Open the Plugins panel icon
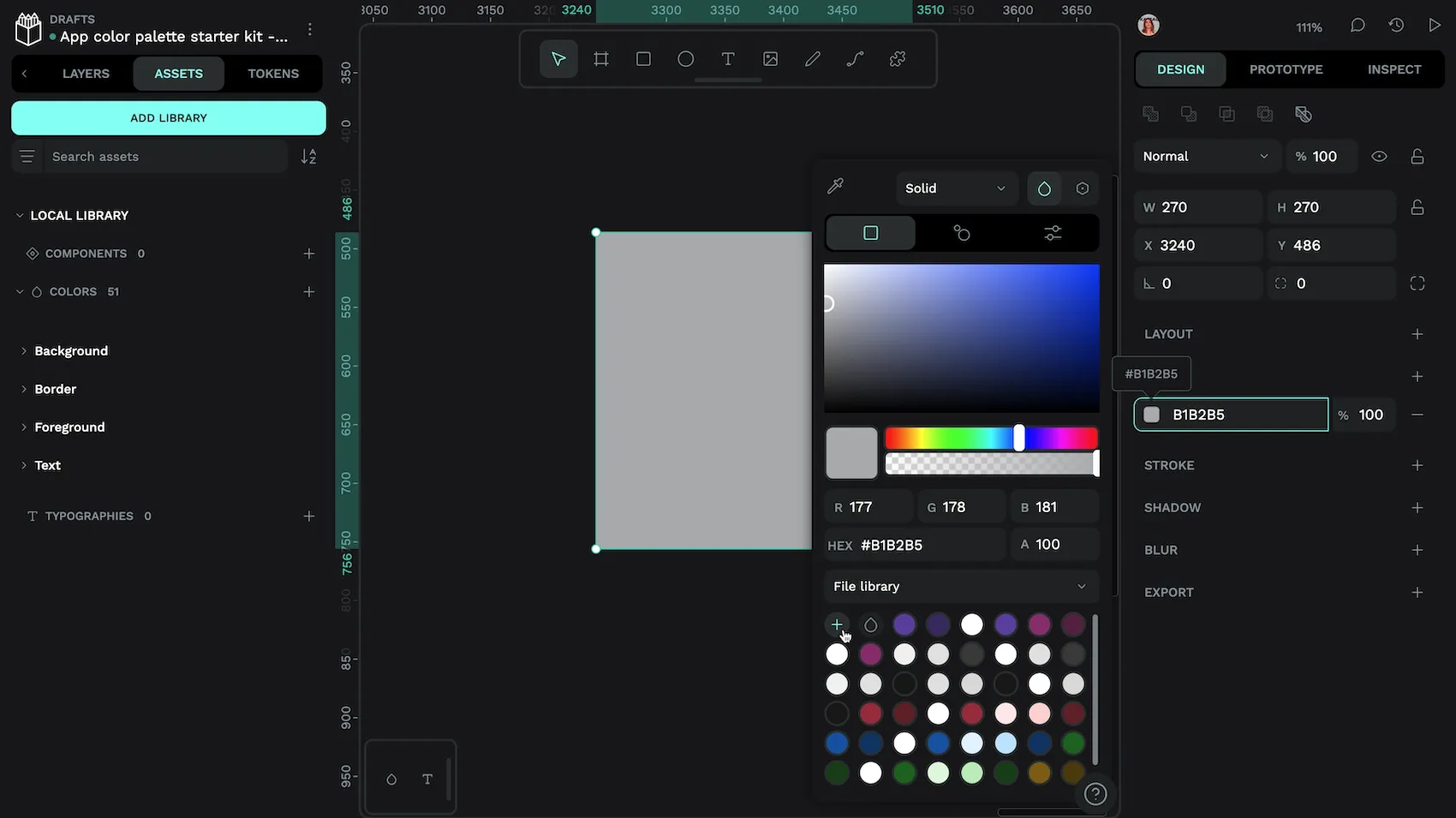 [x=897, y=58]
